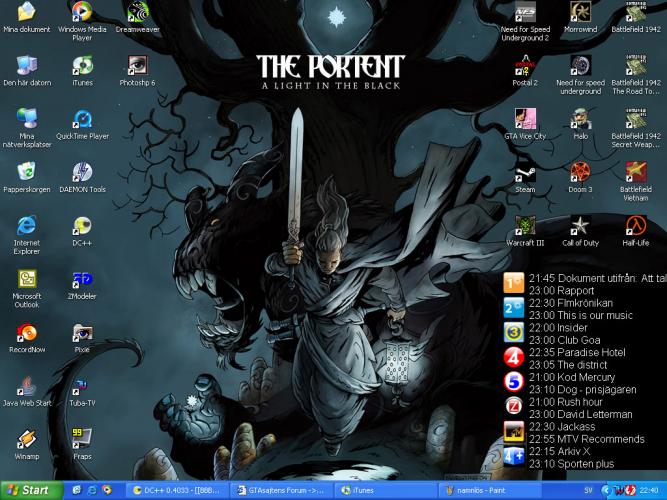Click the TV4 channel logo in TV guide
The width and height of the screenshot is (667, 500).
click(513, 356)
